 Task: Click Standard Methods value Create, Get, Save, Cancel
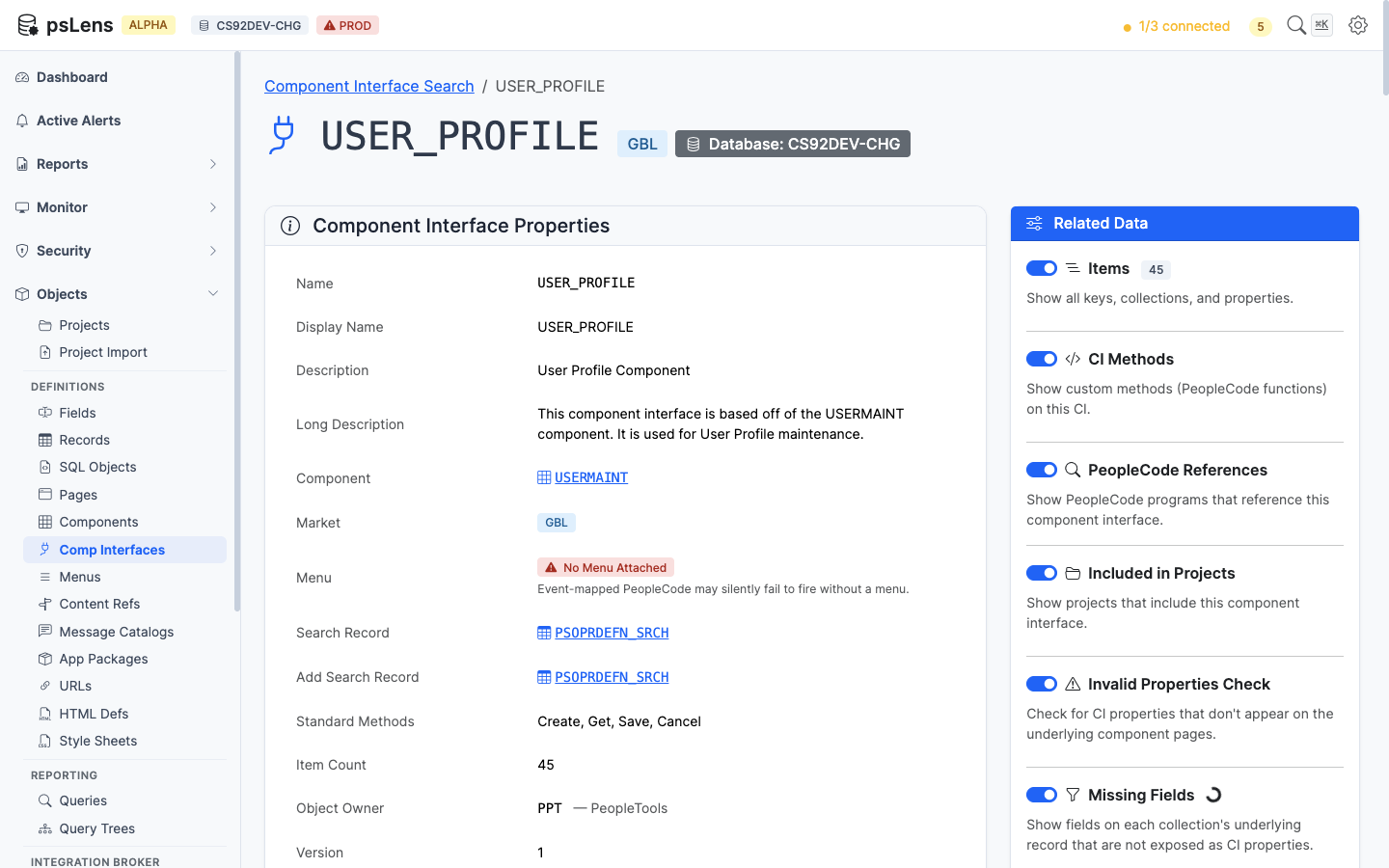click(x=619, y=721)
